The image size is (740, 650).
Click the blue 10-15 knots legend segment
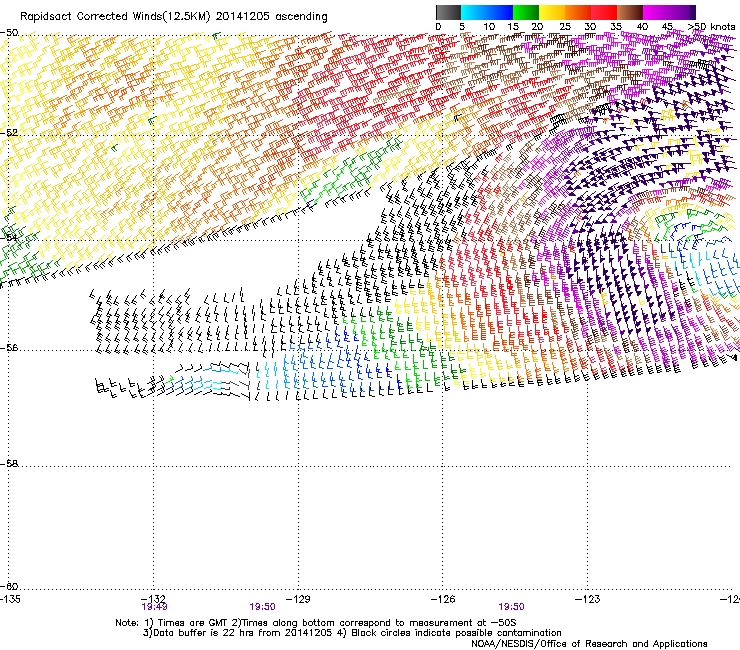[500, 12]
